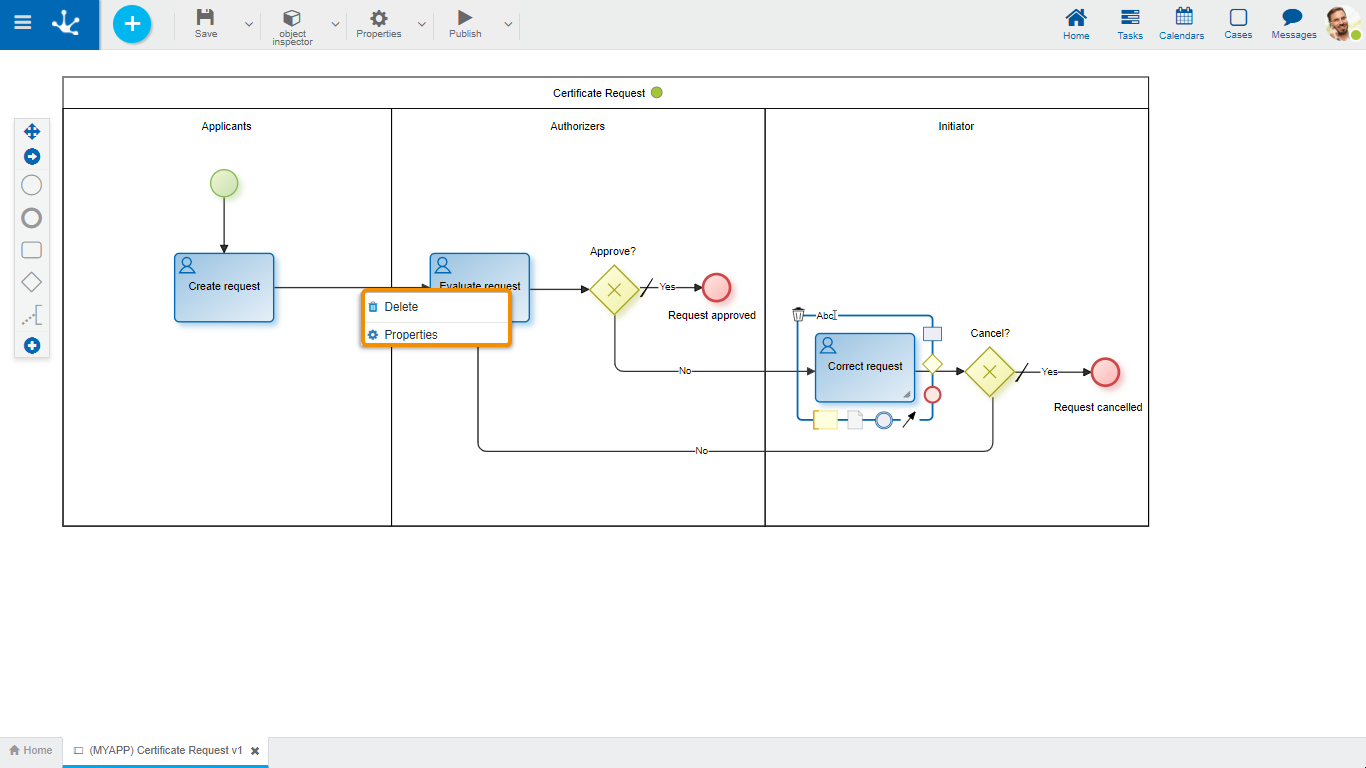Click trash icon on Correct request task
The height and width of the screenshot is (768, 1366).
coord(798,315)
